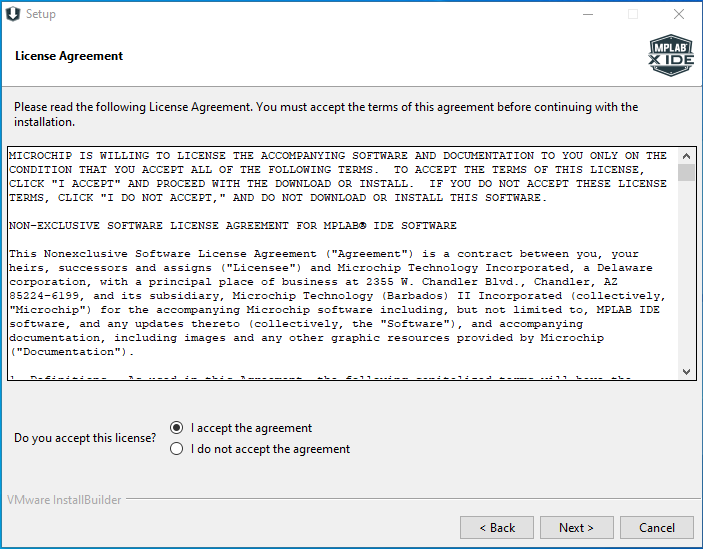
Task: Click the "I do not accept the agreement" label
Action: [x=270, y=449]
